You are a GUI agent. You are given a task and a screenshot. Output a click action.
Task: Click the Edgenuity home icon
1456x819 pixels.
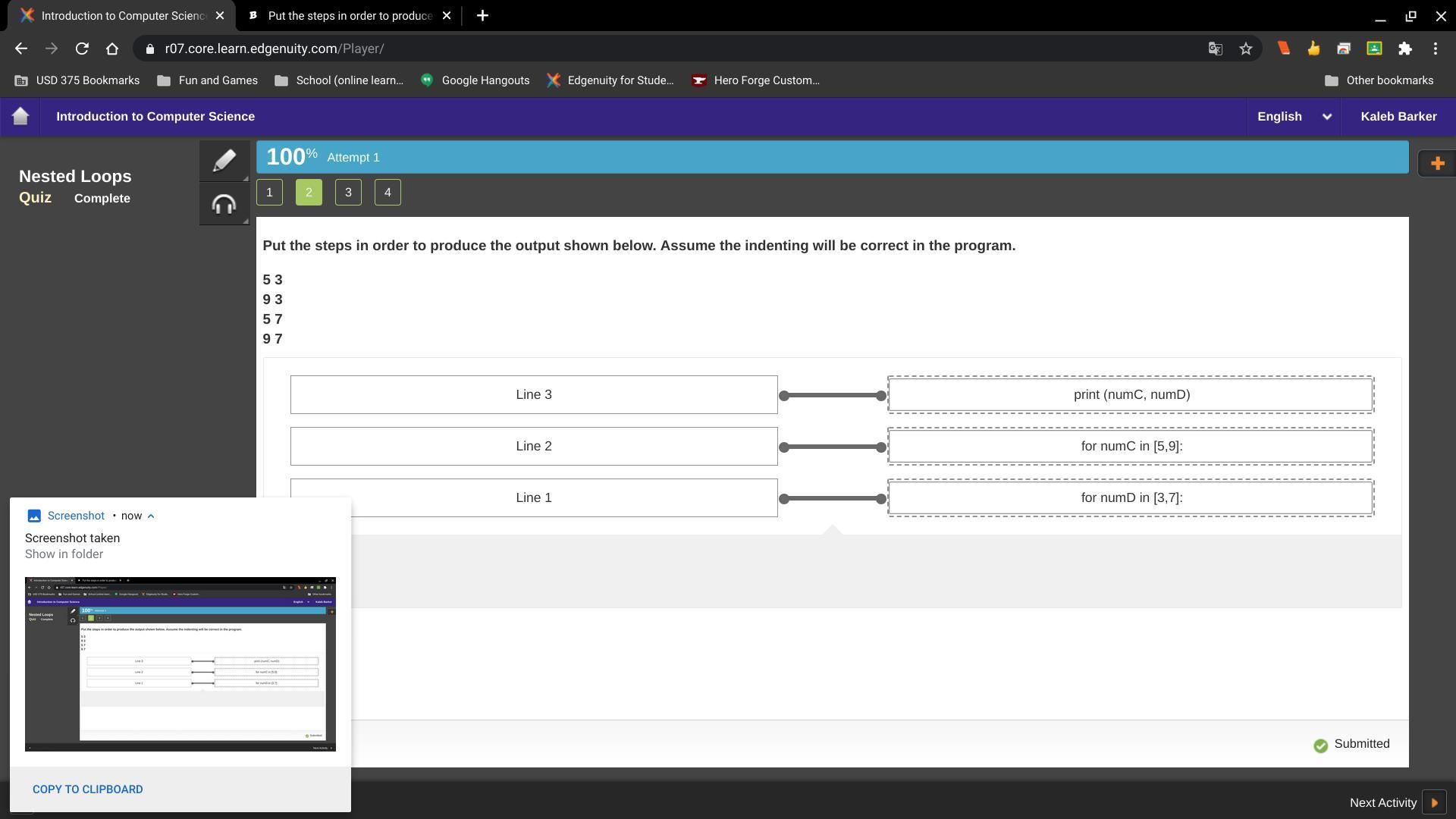[x=20, y=116]
